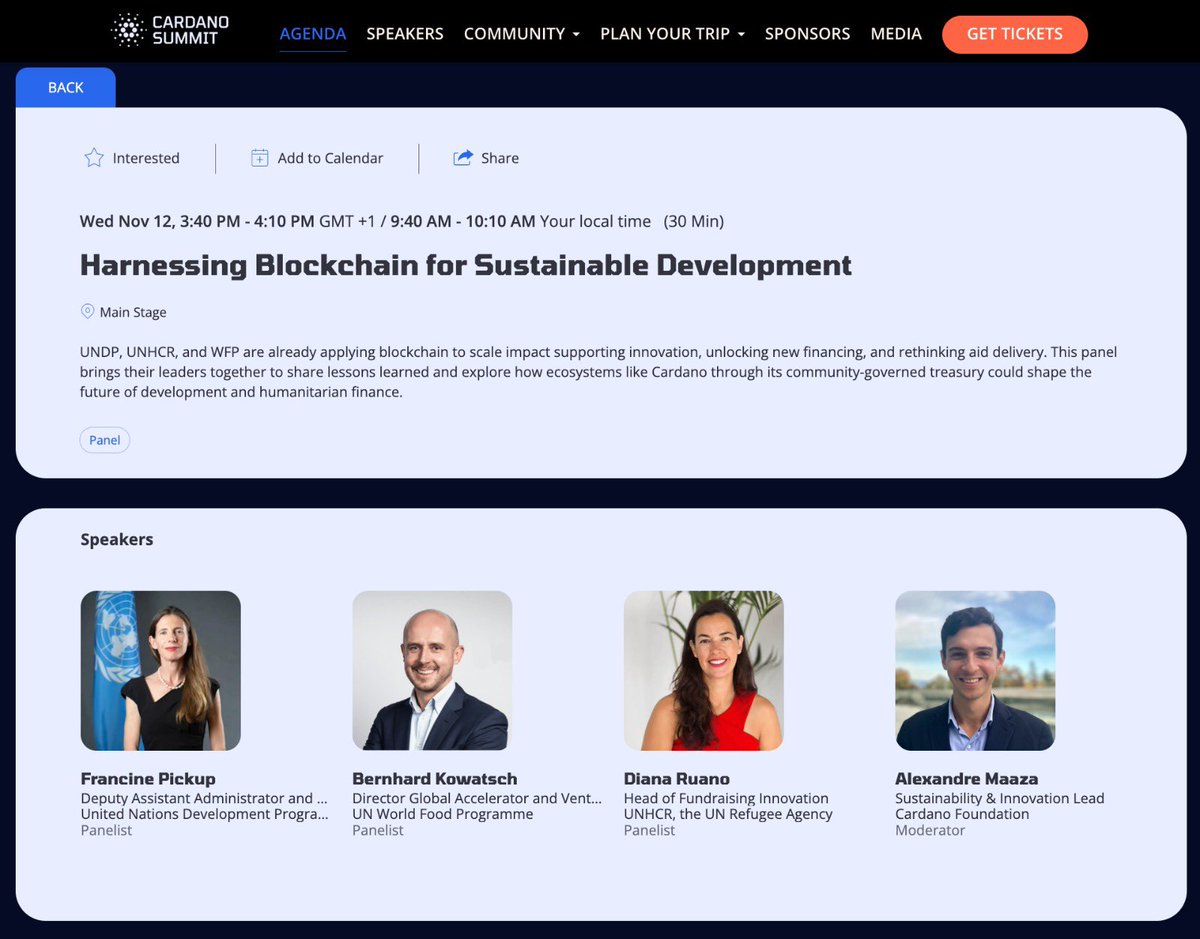Click the Interested label
Viewport: 1200px width, 939px height.
click(x=146, y=158)
